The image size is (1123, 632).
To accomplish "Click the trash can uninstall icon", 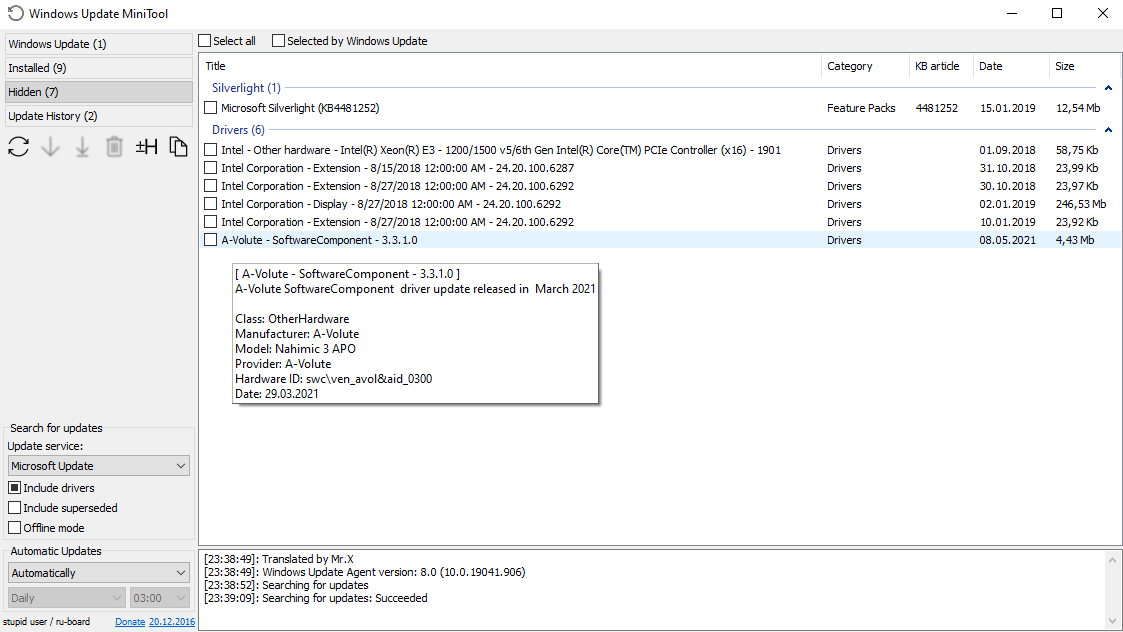I will pyautogui.click(x=114, y=147).
